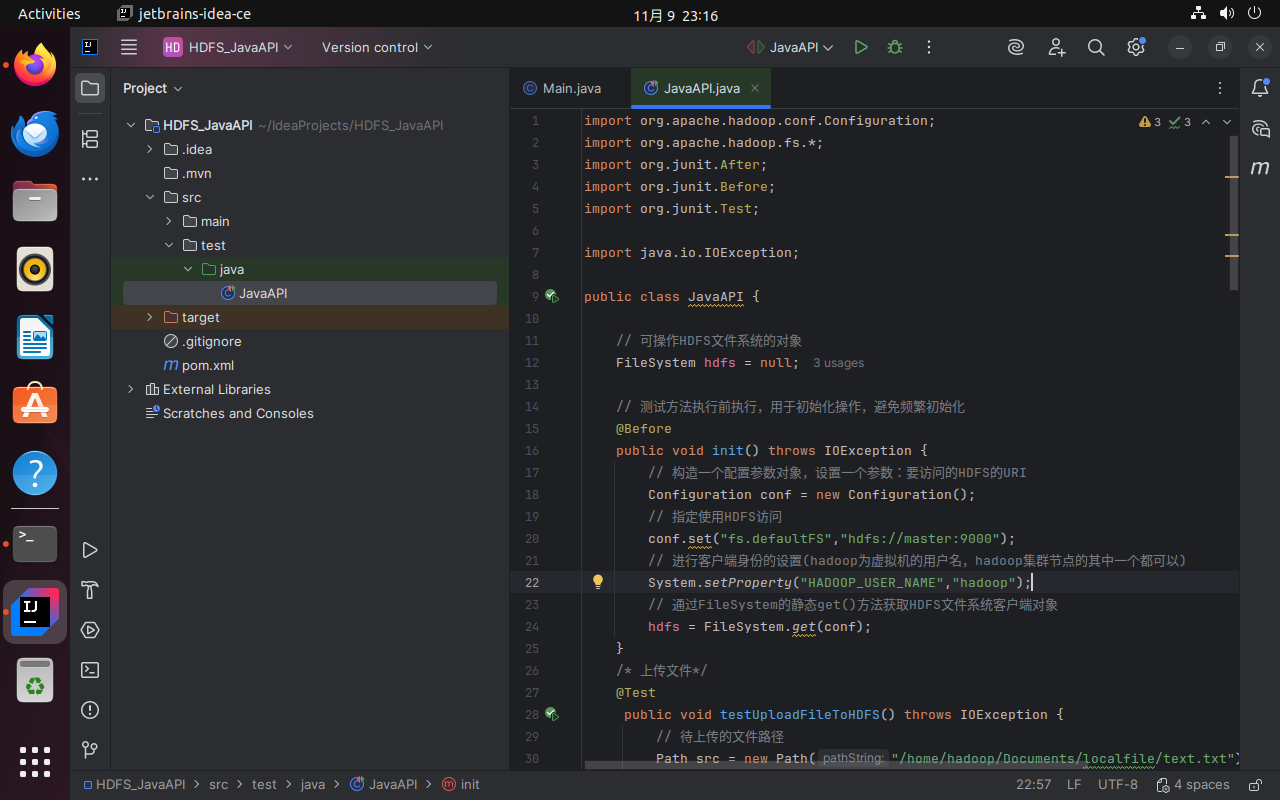
Task: Expand External Libraries node
Action: 130,389
